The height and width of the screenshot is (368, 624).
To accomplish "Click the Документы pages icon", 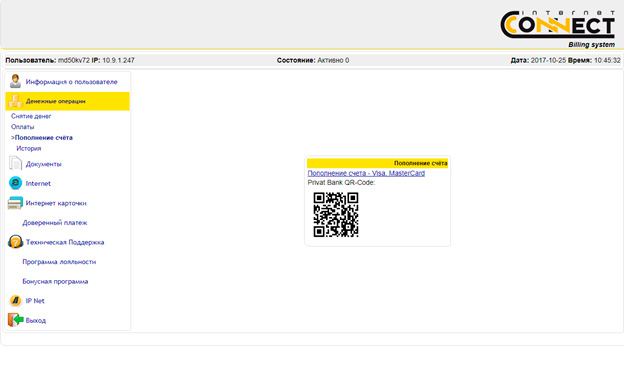I will (16, 163).
